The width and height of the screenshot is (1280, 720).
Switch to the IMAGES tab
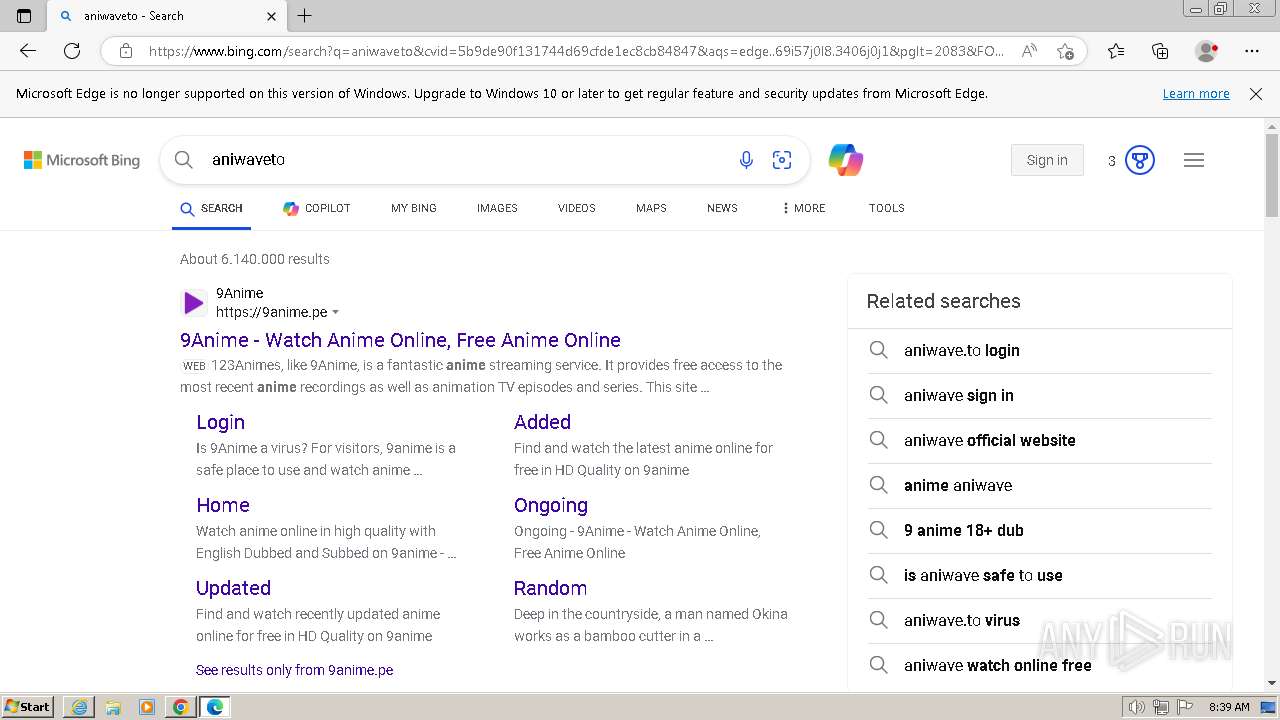tap(497, 208)
